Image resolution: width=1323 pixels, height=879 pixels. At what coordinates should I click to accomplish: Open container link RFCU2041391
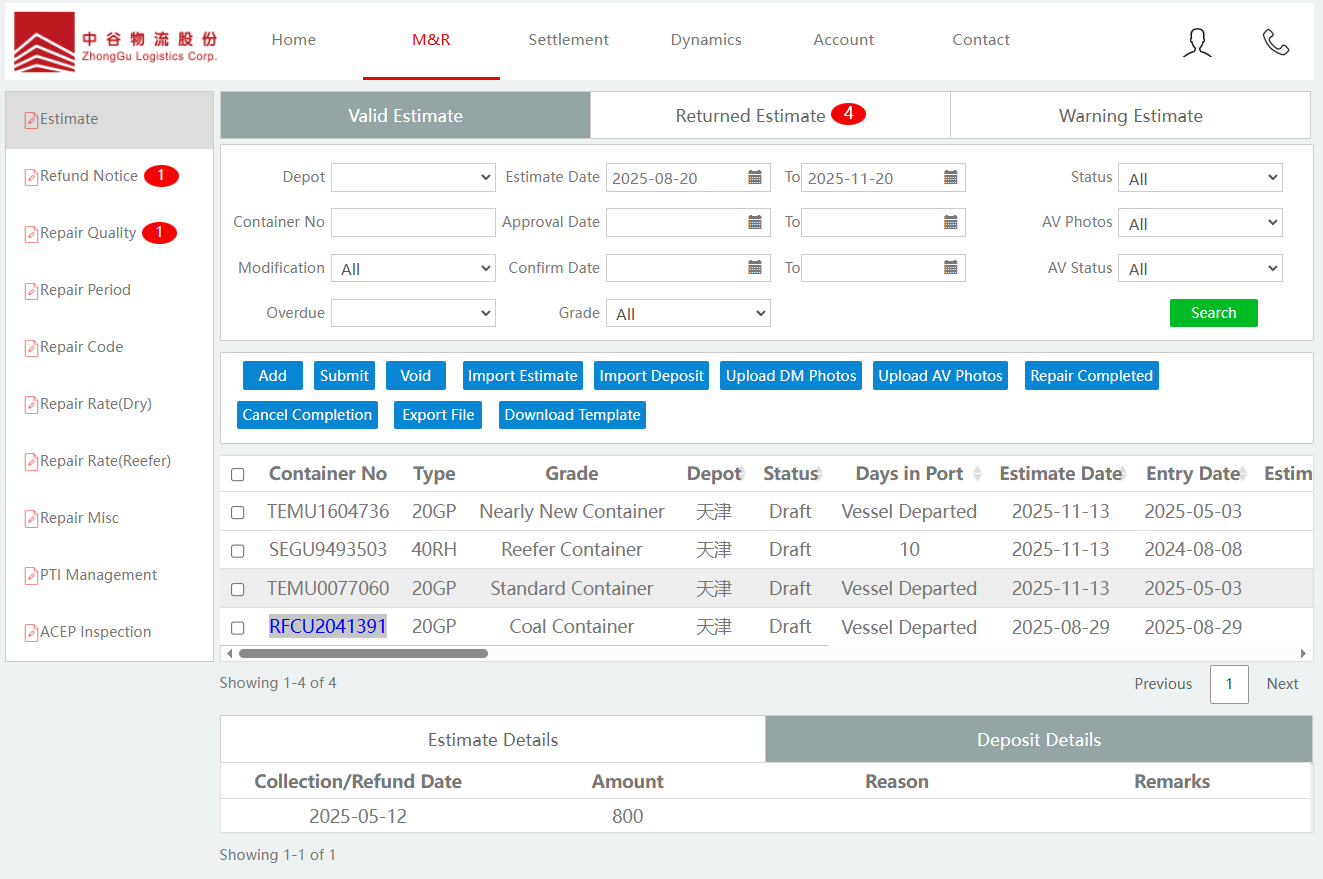pyautogui.click(x=327, y=627)
